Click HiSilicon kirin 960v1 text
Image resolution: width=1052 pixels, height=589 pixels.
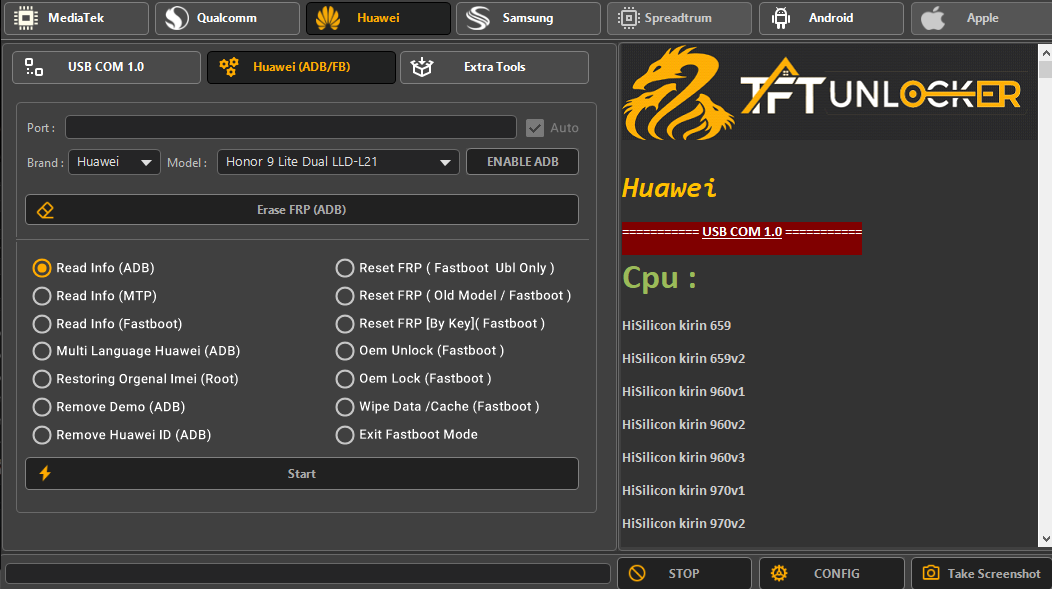[x=684, y=391]
